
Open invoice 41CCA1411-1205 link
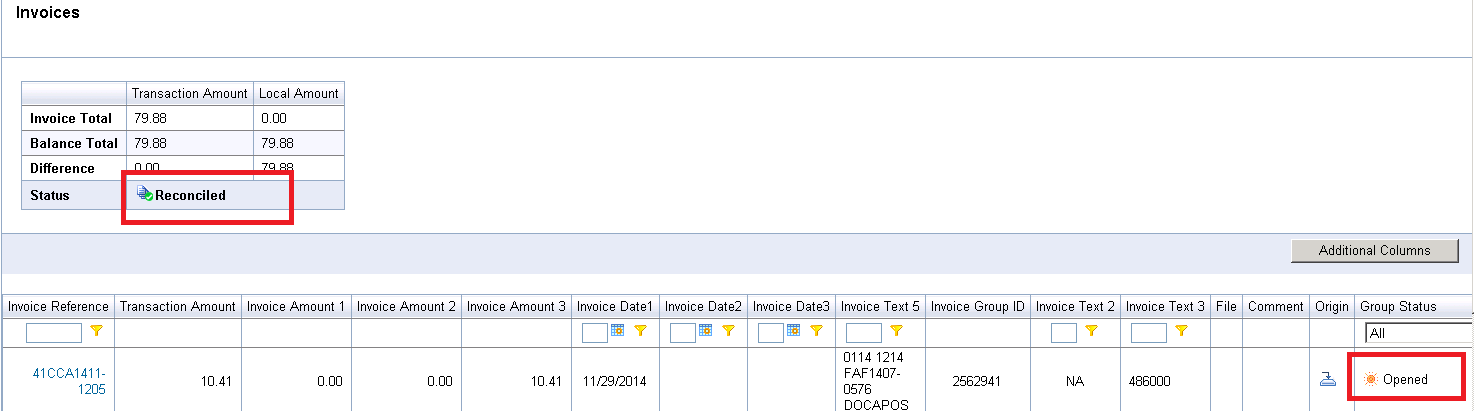pyautogui.click(x=69, y=381)
